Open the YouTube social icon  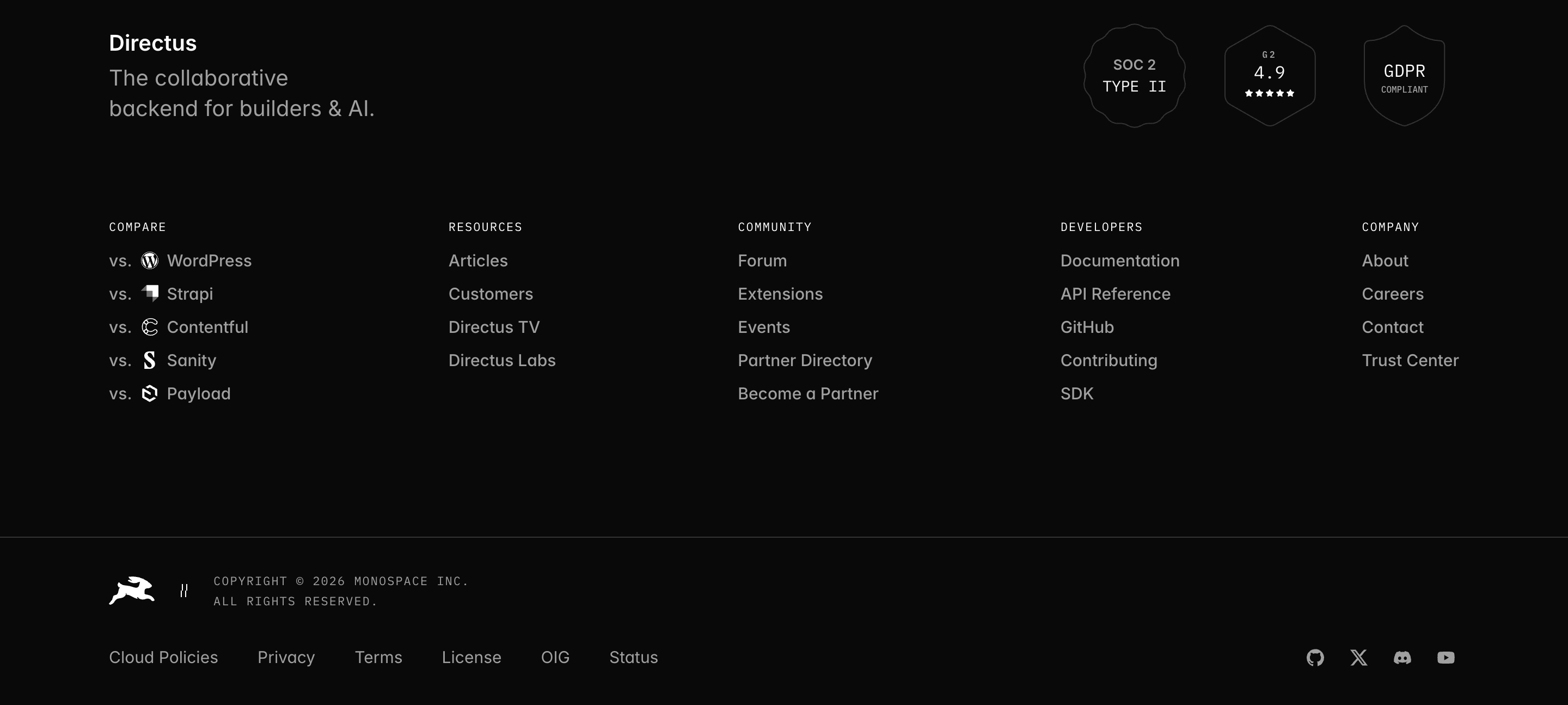(1446, 658)
